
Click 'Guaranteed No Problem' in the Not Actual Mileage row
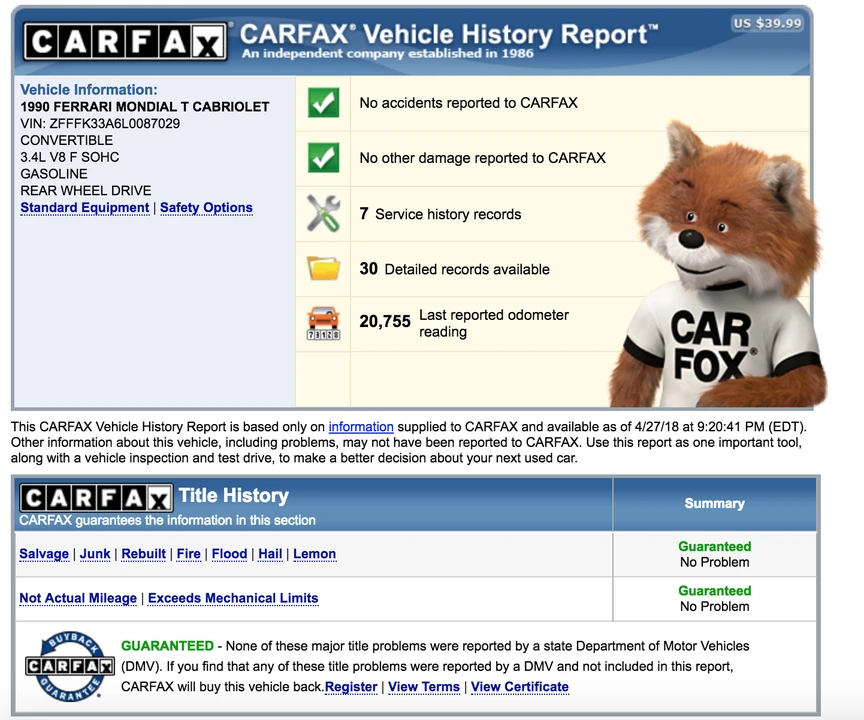coord(715,598)
